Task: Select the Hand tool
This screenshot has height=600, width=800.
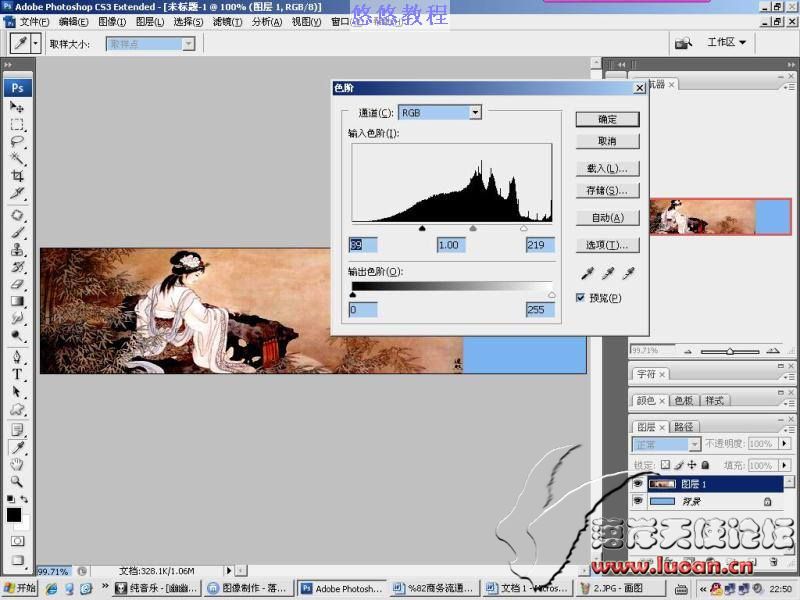Action: click(17, 464)
